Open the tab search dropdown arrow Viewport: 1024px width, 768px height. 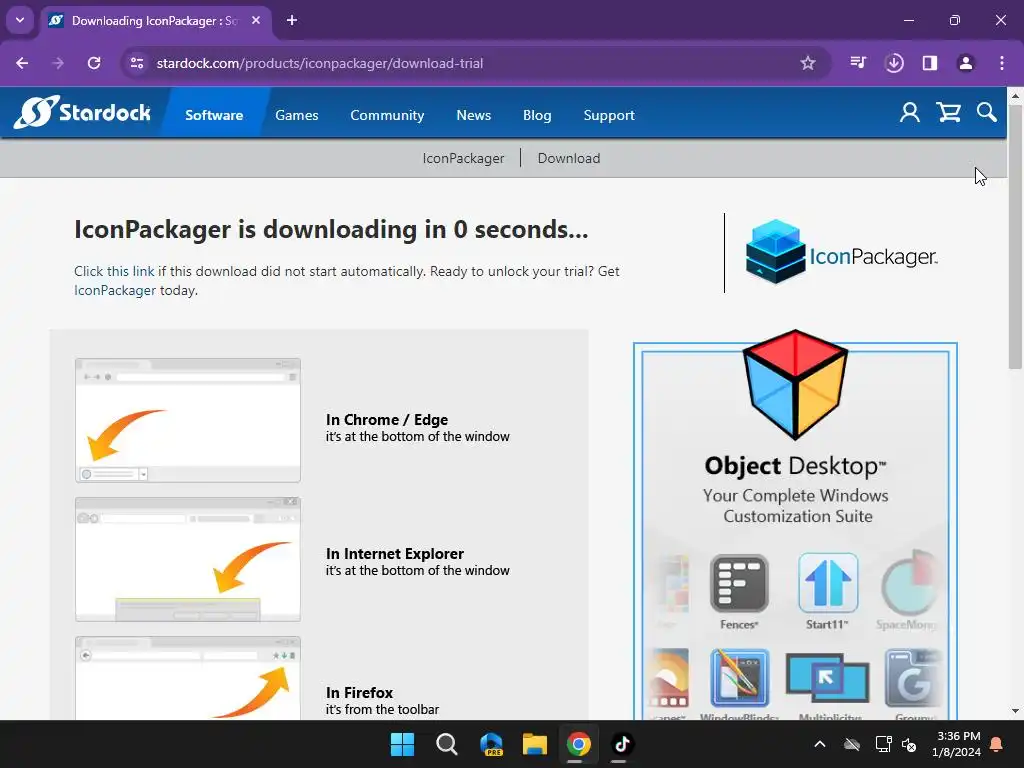20,20
